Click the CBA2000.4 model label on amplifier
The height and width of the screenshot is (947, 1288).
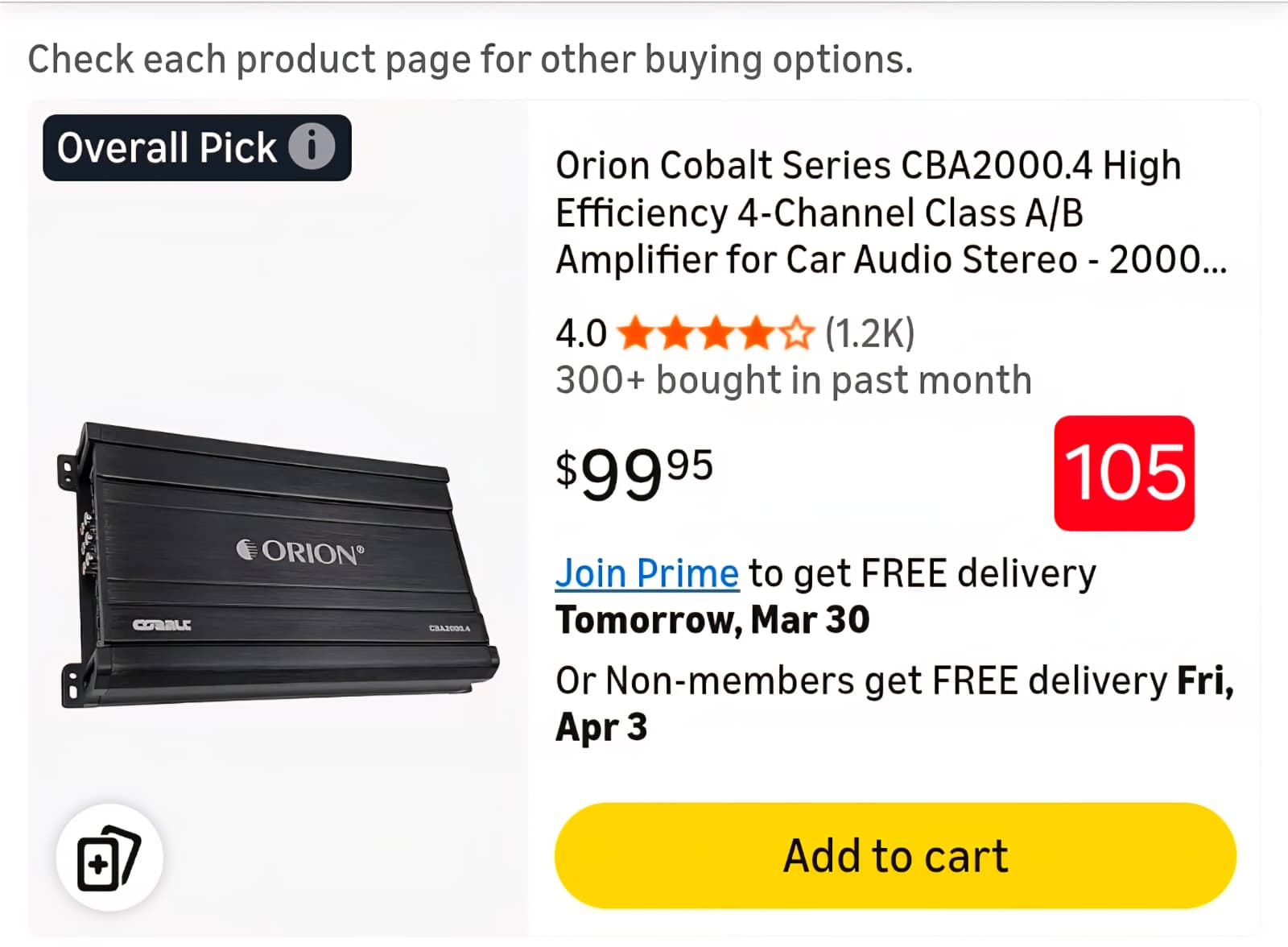click(x=449, y=628)
